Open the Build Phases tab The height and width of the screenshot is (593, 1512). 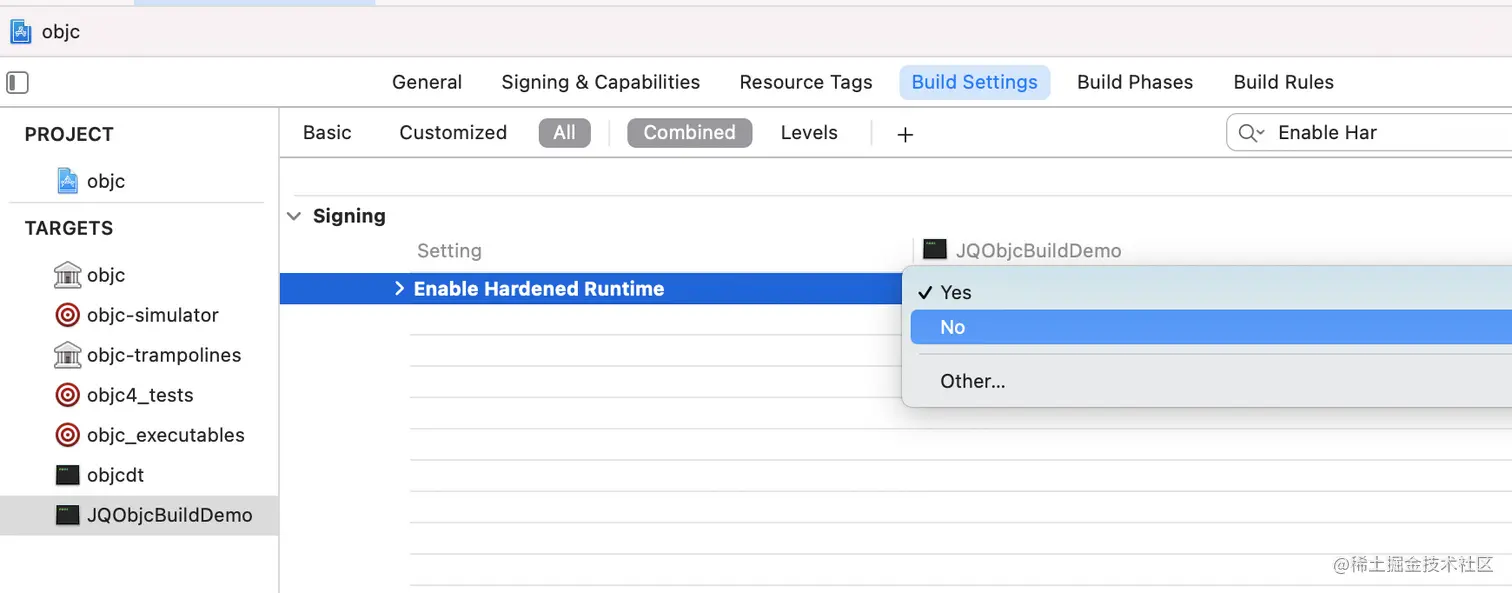tap(1135, 82)
